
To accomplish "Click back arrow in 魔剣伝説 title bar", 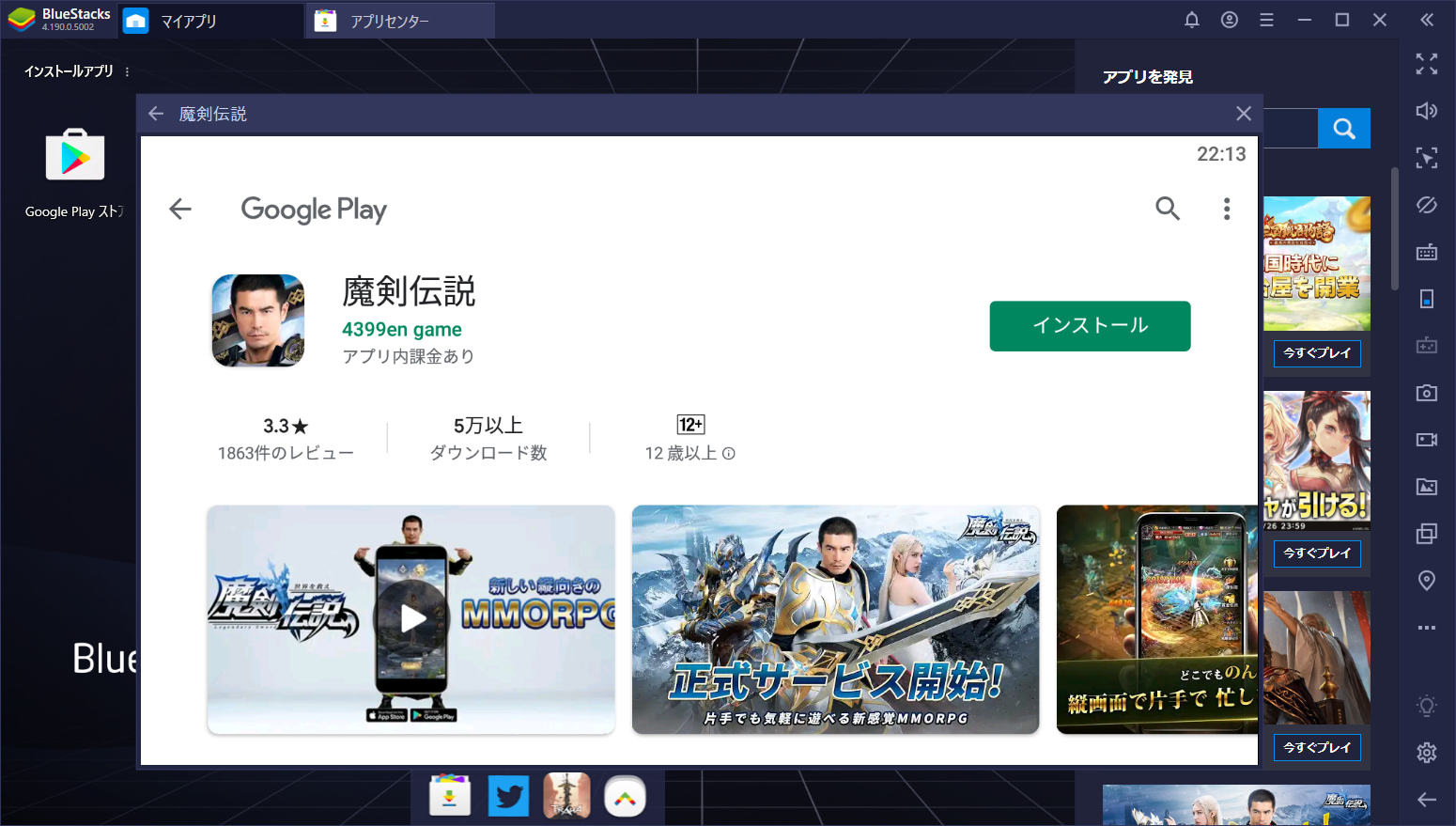I will (x=156, y=114).
